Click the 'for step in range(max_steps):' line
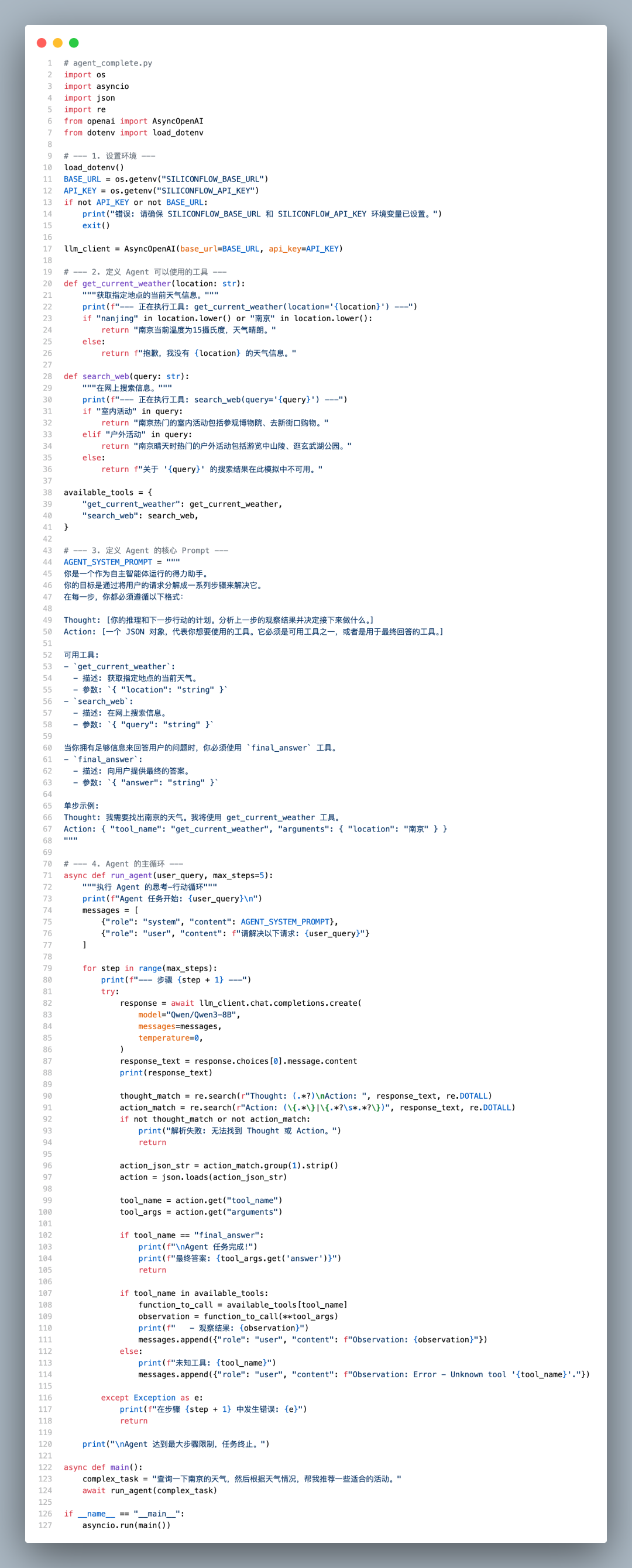This screenshot has height=1568, width=632. (x=150, y=968)
